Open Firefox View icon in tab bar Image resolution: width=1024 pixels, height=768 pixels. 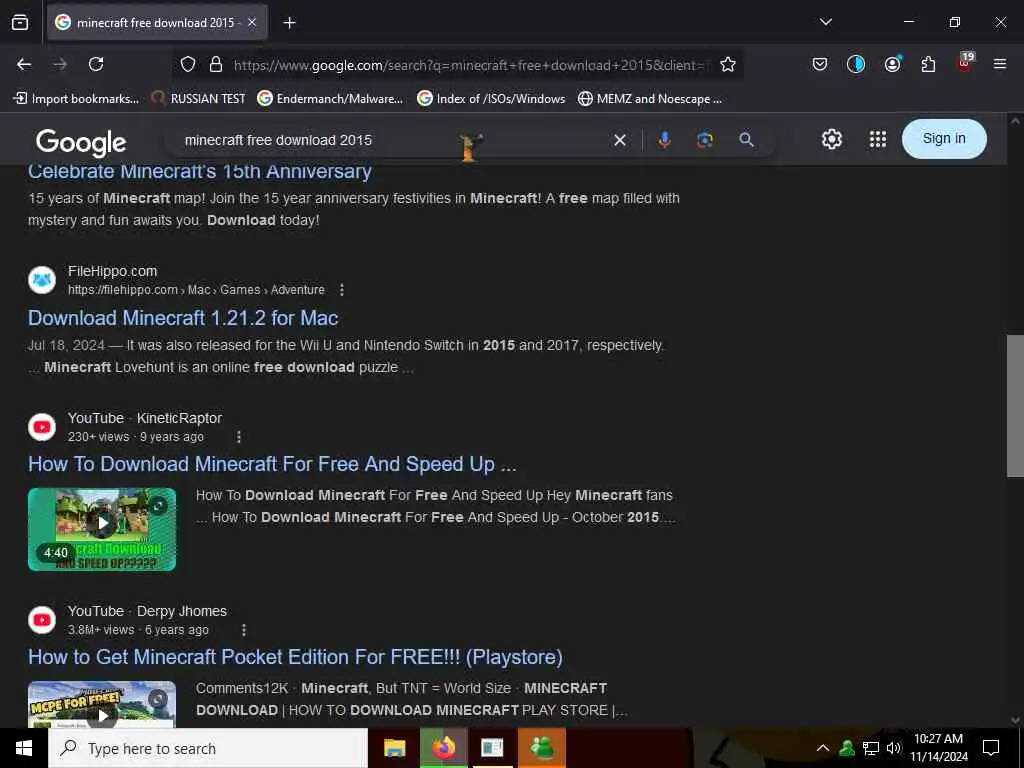(20, 22)
